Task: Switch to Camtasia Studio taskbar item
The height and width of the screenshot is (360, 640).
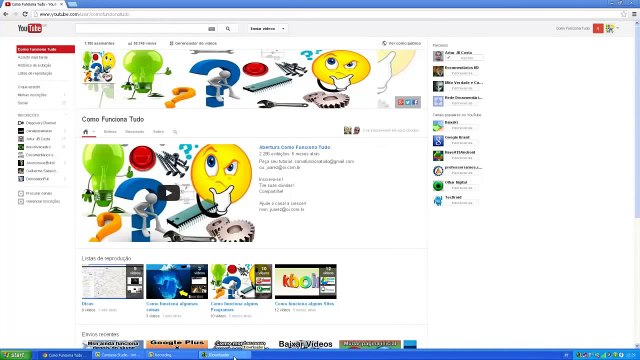Action: point(118,355)
